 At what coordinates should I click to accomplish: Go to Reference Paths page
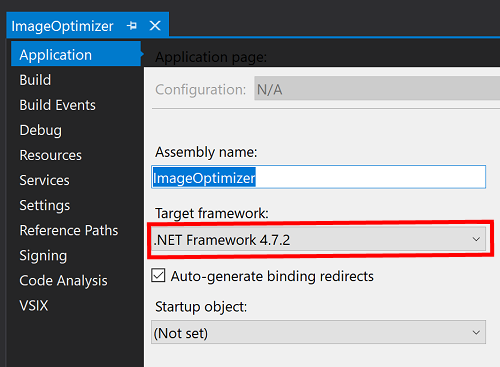(69, 231)
